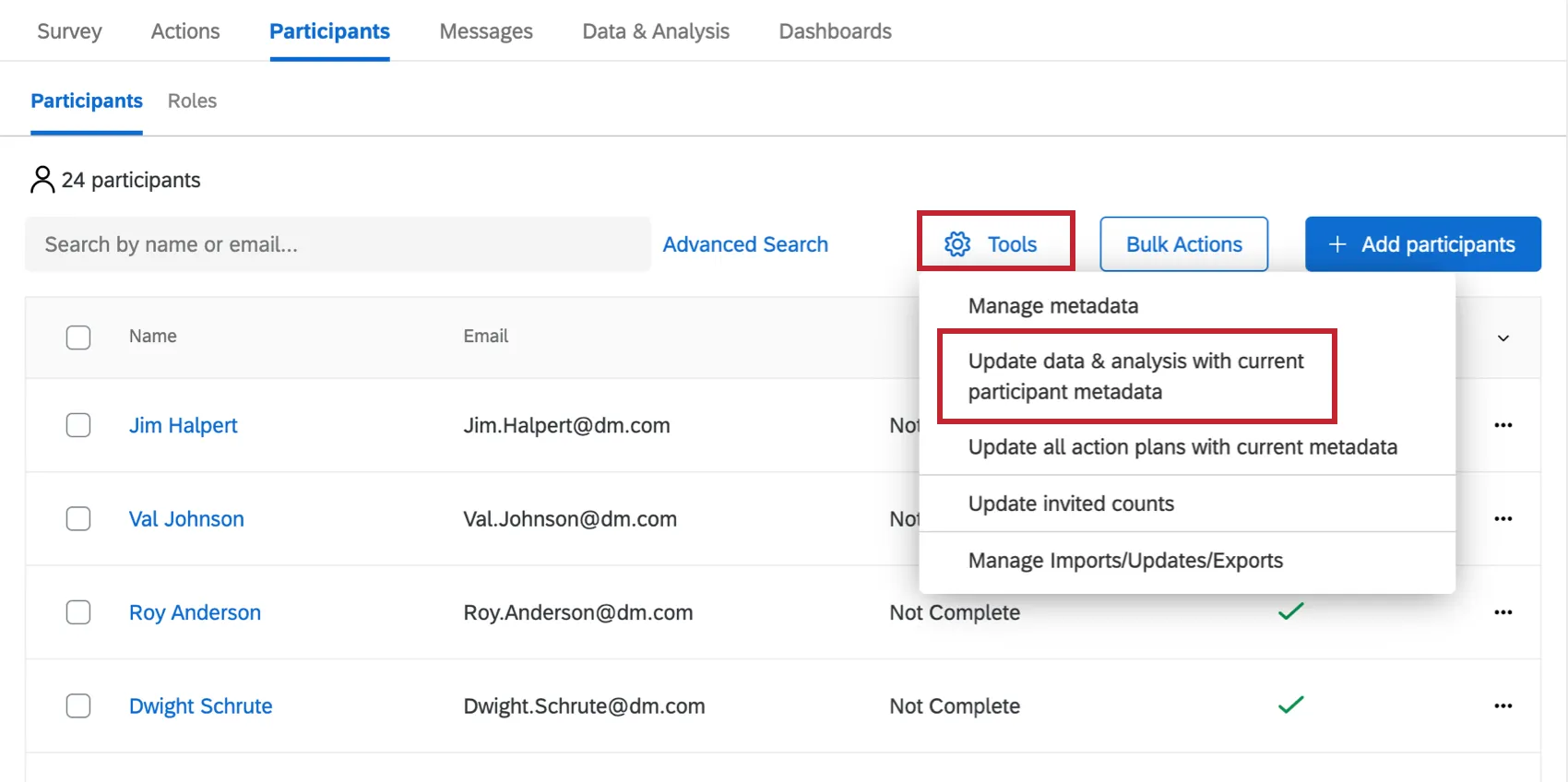Screen dimensions: 1568x782
Task: Choose Manage metadata from Tools menu
Action: coord(1052,306)
